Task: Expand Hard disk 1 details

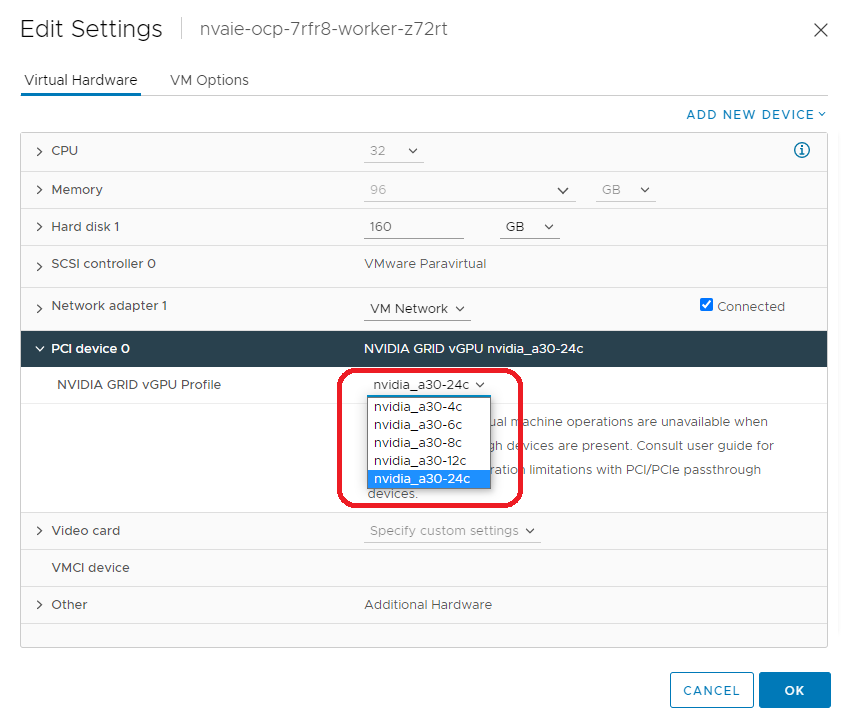Action: [x=40, y=227]
